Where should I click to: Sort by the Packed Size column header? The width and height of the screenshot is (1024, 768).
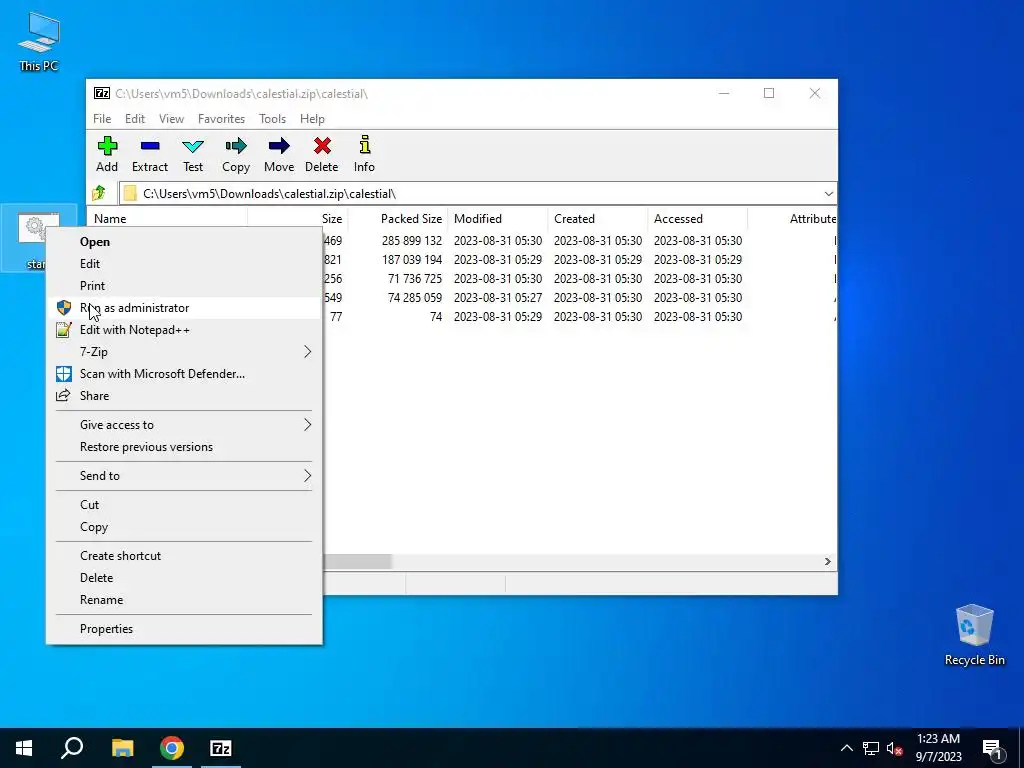point(398,219)
